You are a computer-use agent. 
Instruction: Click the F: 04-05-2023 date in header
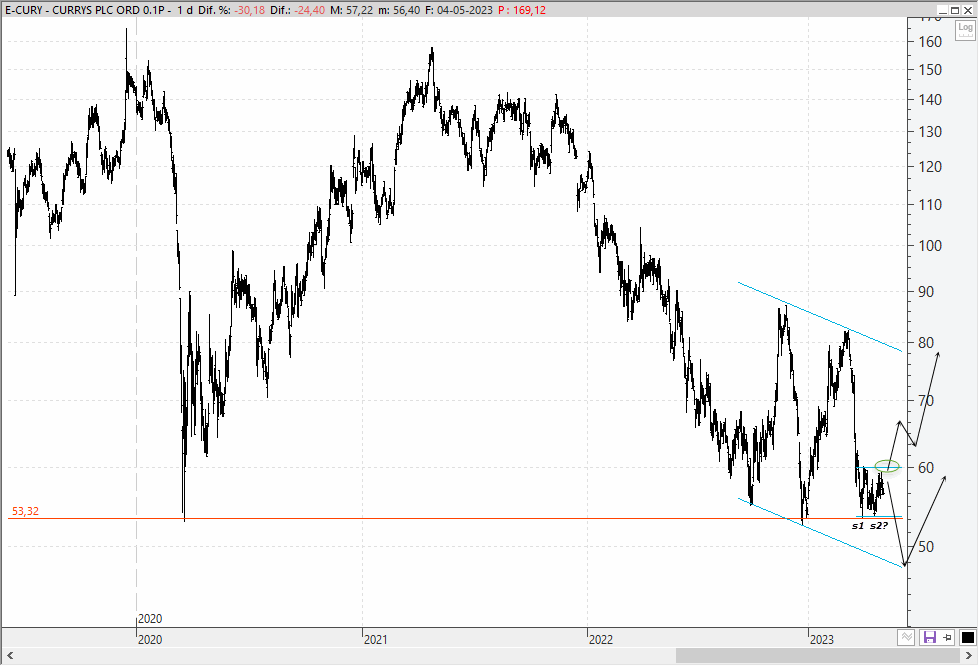459,10
